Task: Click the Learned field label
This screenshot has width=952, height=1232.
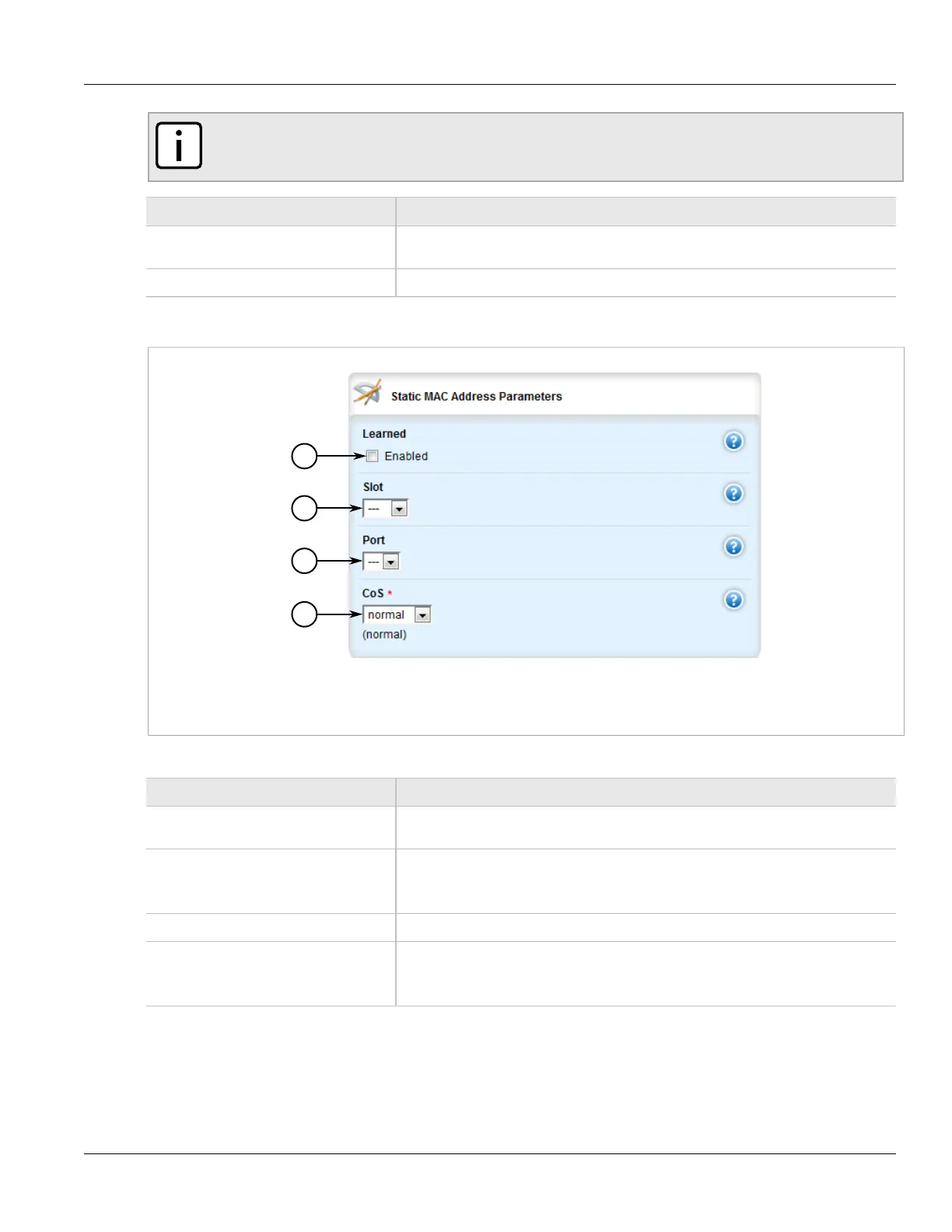Action: click(x=384, y=434)
